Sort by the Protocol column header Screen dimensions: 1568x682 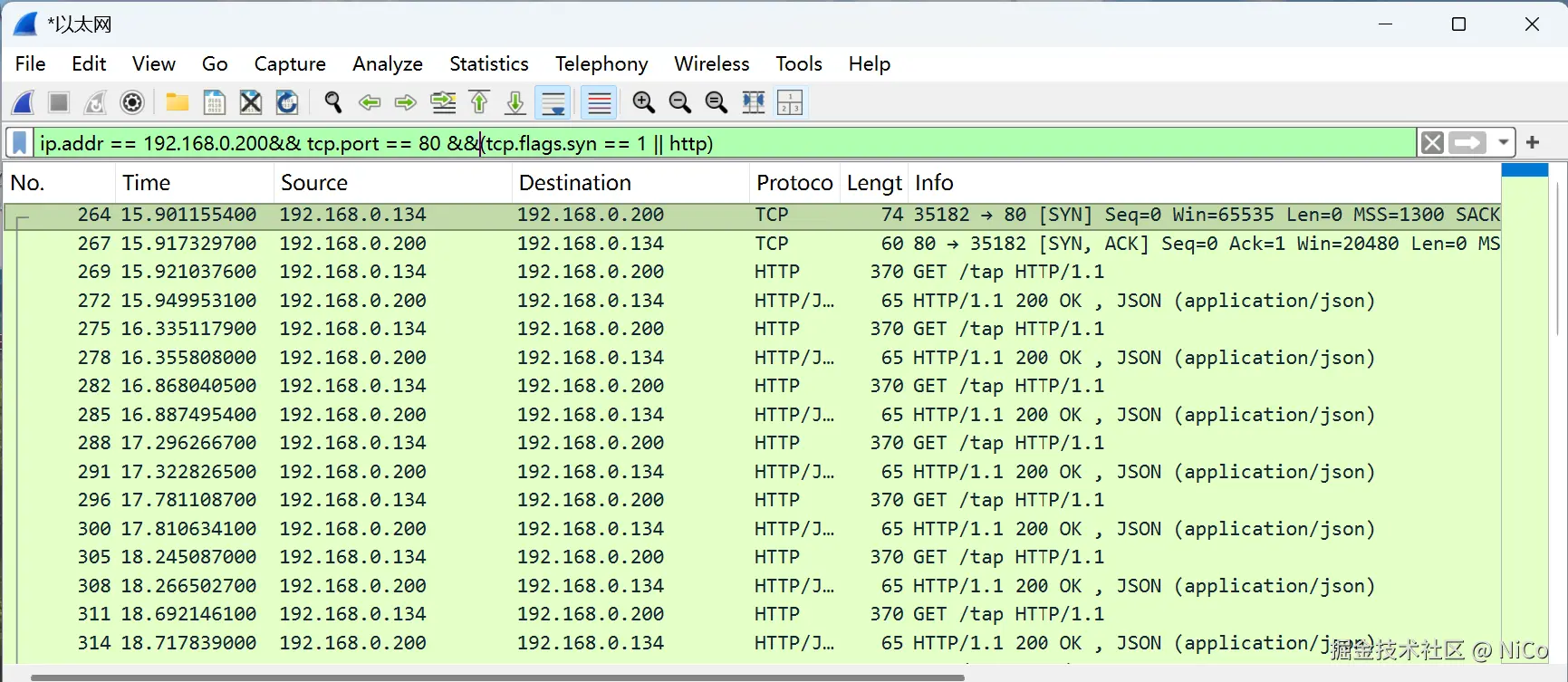(x=794, y=183)
